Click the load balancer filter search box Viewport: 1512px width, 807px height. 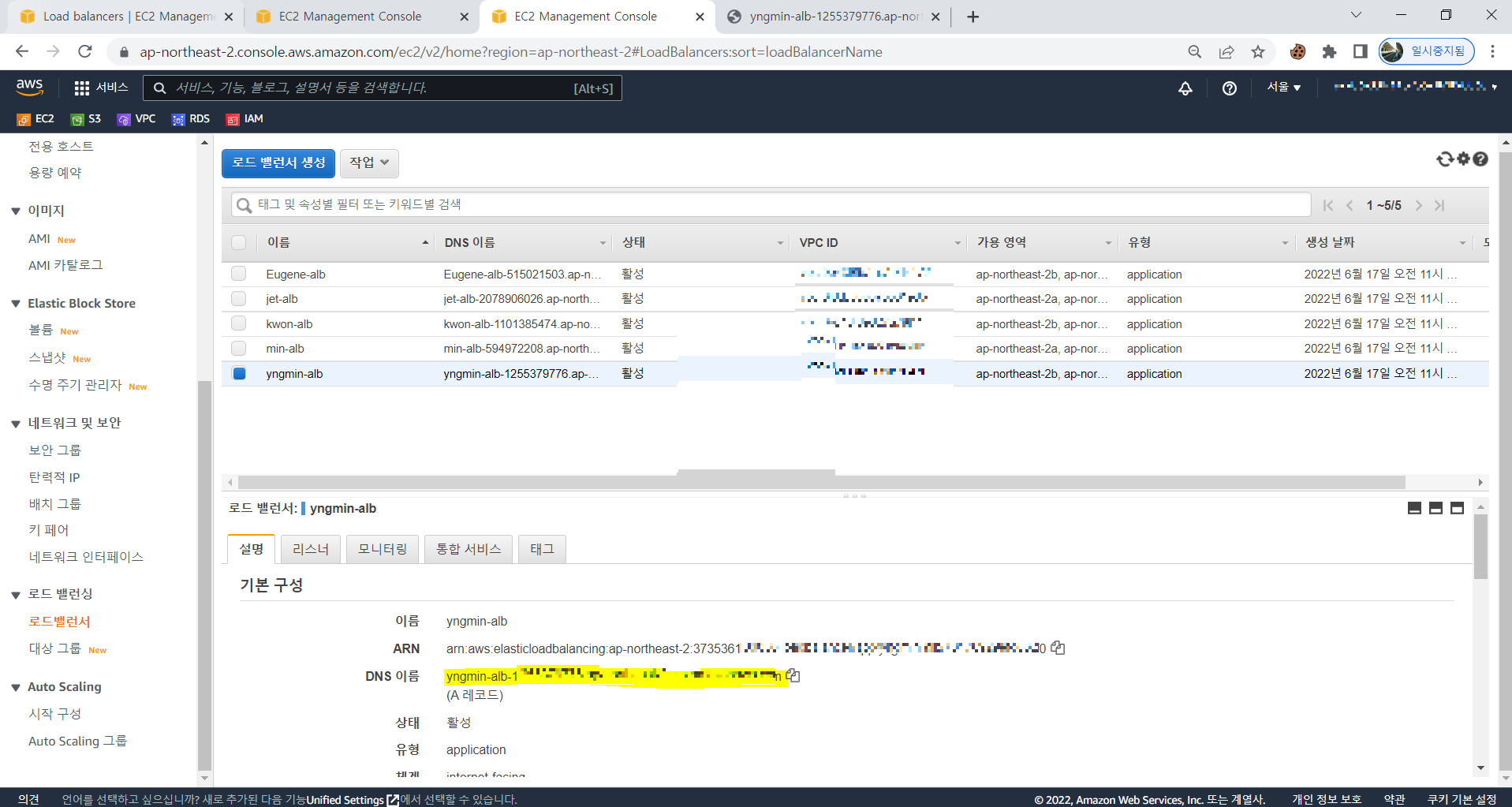[x=771, y=204]
